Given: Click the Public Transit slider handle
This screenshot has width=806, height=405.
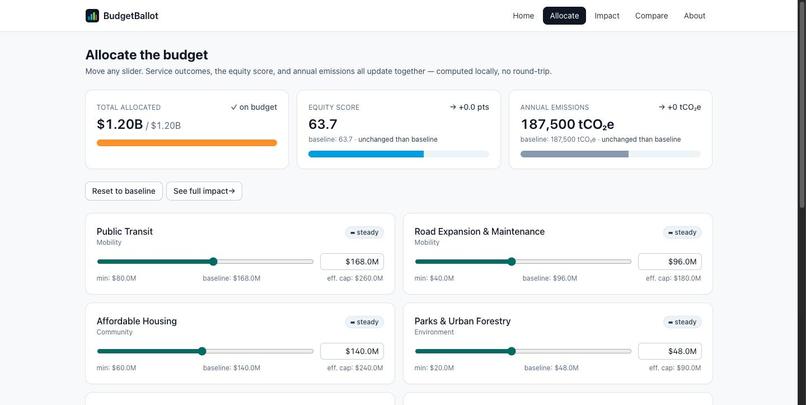Looking at the screenshot, I should [213, 262].
